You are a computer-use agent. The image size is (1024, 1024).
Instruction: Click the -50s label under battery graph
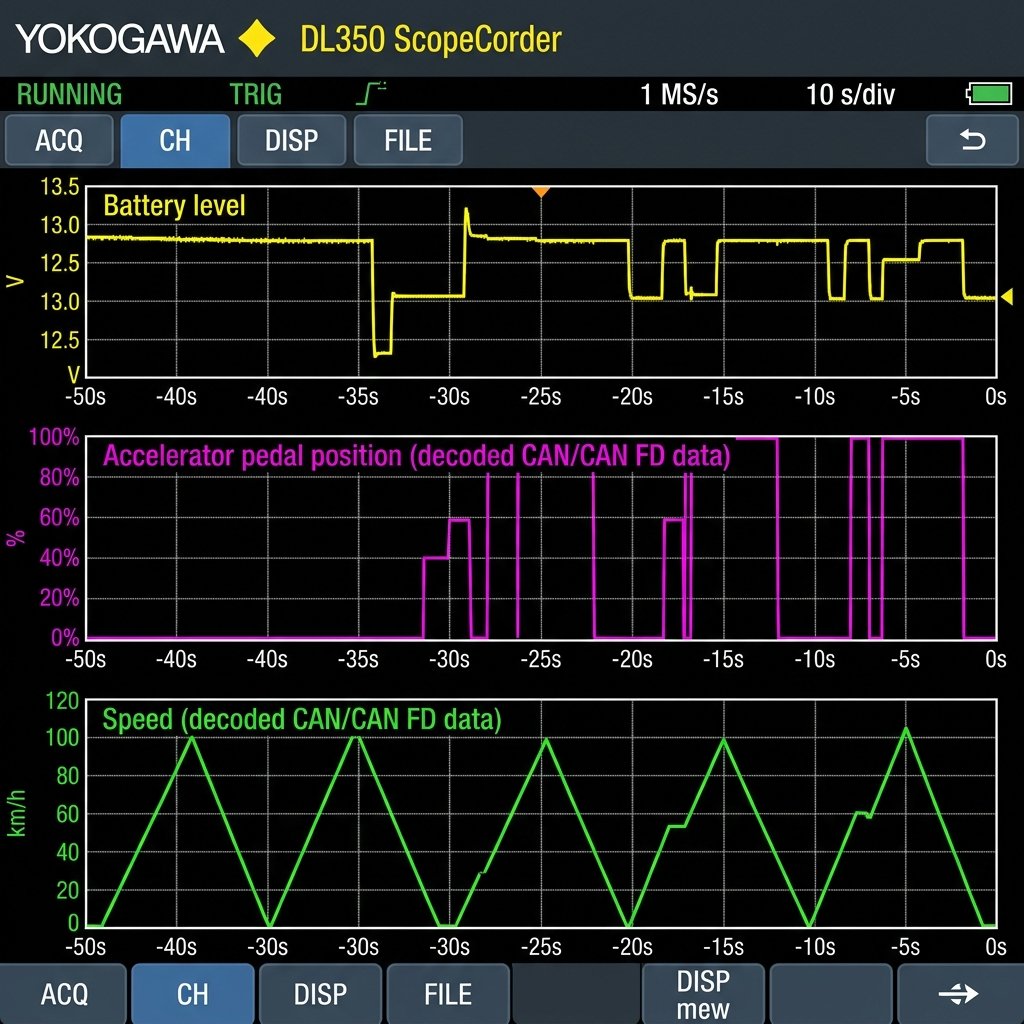coord(86,396)
